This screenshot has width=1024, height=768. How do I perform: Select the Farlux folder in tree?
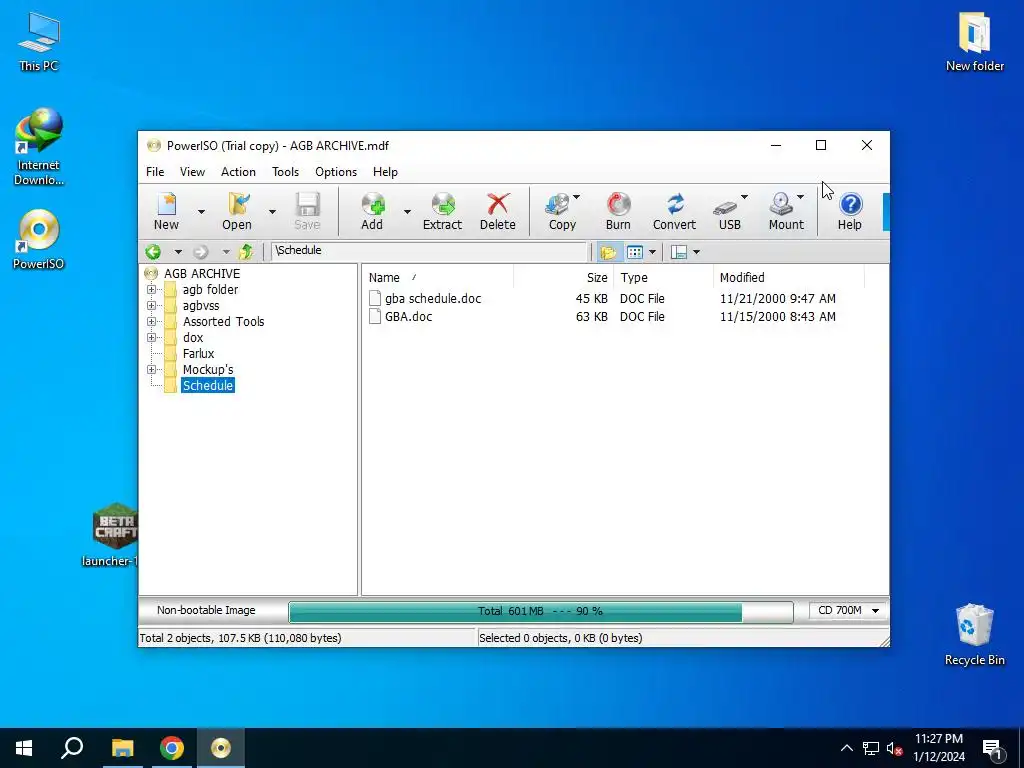click(x=199, y=354)
